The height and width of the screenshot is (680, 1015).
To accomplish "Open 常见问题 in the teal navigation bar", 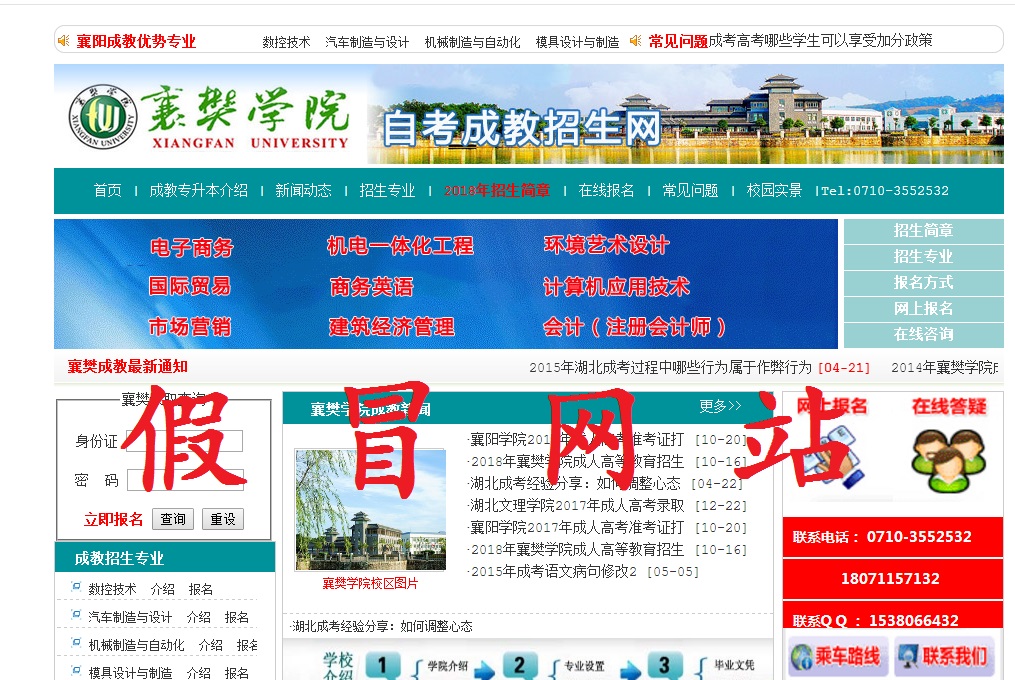I will (x=690, y=190).
